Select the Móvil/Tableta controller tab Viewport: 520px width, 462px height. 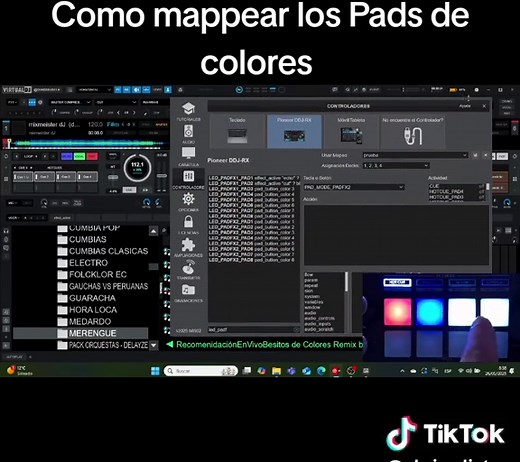point(351,131)
